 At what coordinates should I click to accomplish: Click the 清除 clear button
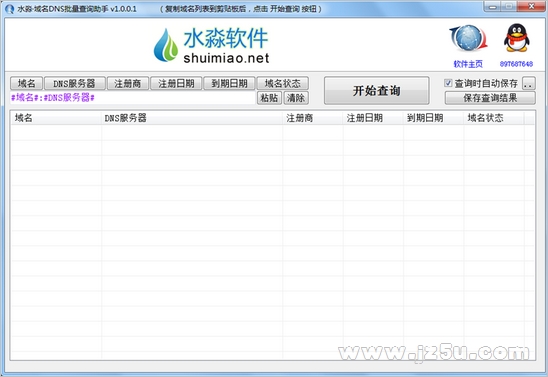pos(296,98)
